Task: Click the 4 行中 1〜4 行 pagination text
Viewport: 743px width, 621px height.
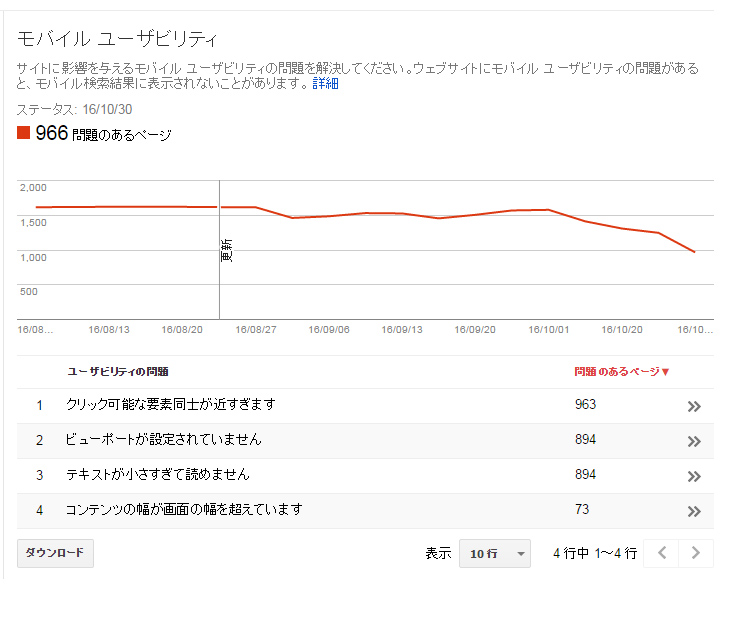Action: pyautogui.click(x=595, y=553)
